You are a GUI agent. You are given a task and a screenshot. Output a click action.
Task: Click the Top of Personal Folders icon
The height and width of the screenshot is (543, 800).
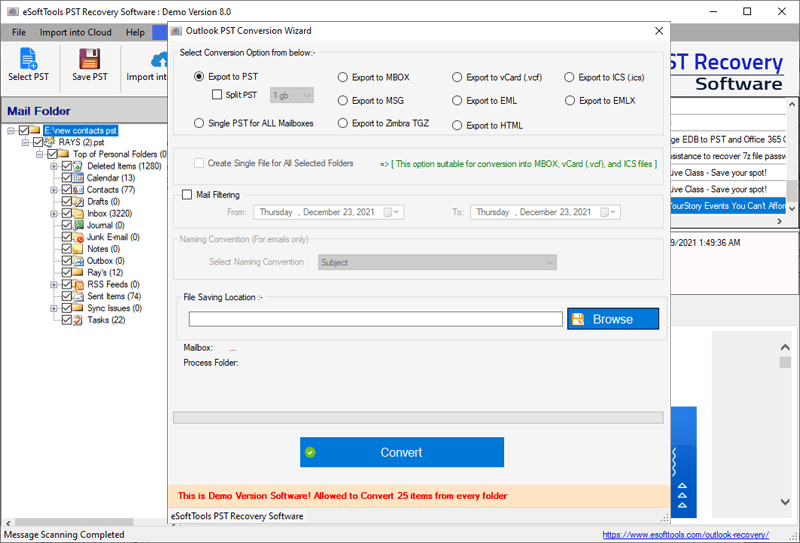tap(64, 154)
